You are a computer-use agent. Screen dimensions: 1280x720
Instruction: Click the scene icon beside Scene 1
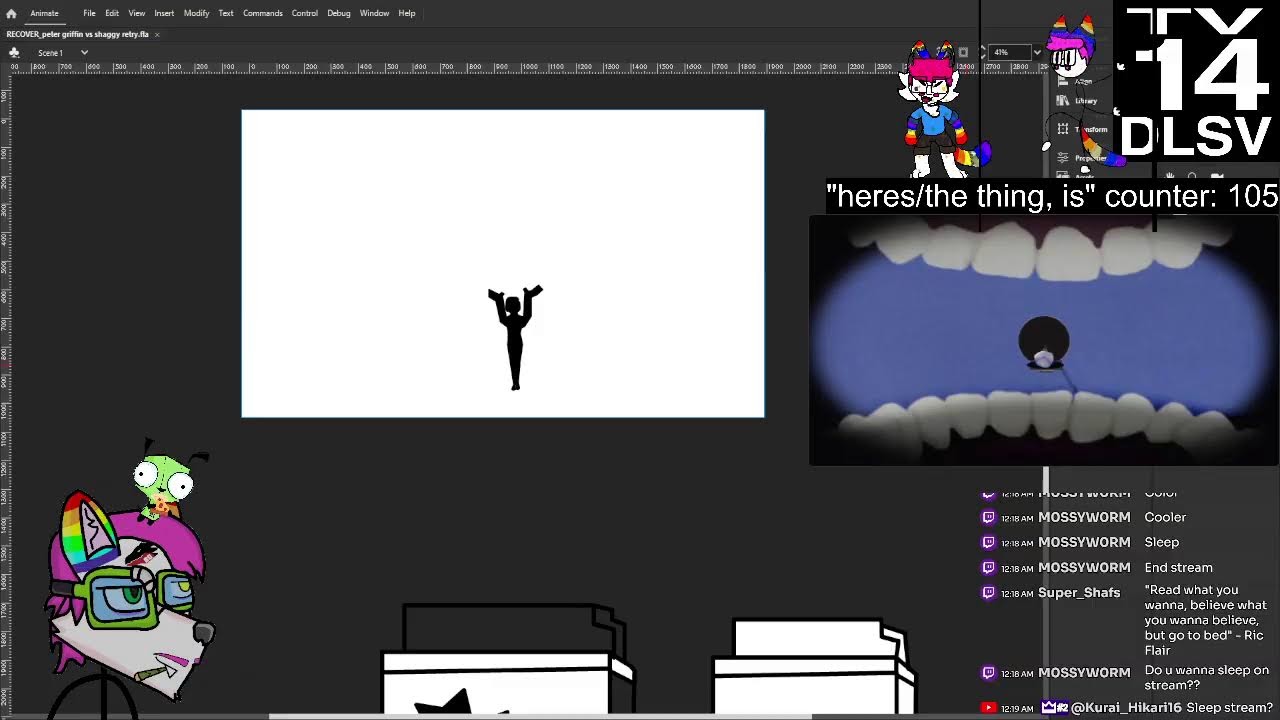click(14, 52)
